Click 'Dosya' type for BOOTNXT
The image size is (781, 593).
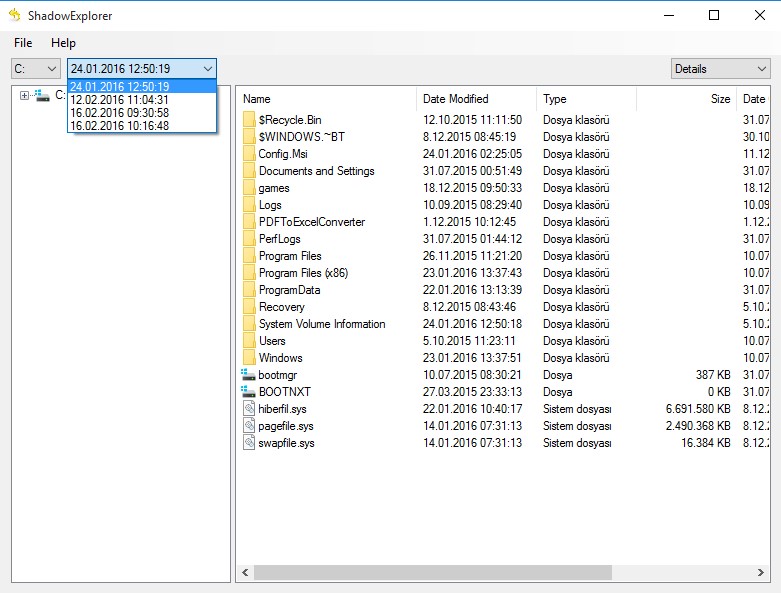[x=557, y=392]
